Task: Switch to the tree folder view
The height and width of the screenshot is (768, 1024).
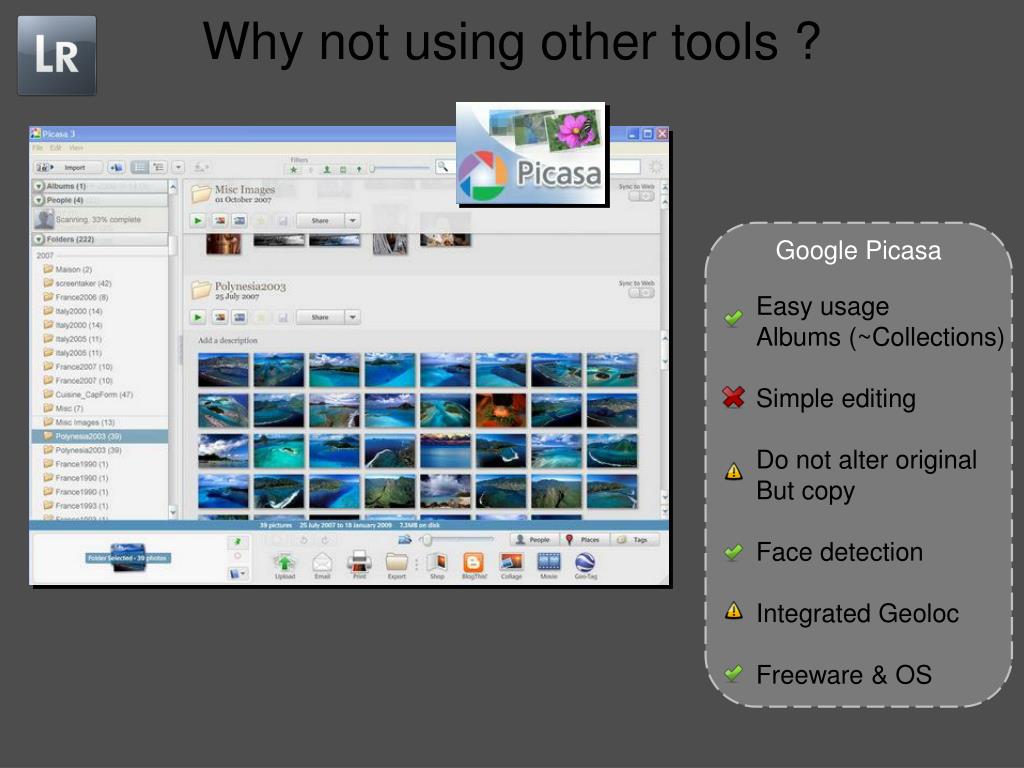Action: (x=159, y=167)
